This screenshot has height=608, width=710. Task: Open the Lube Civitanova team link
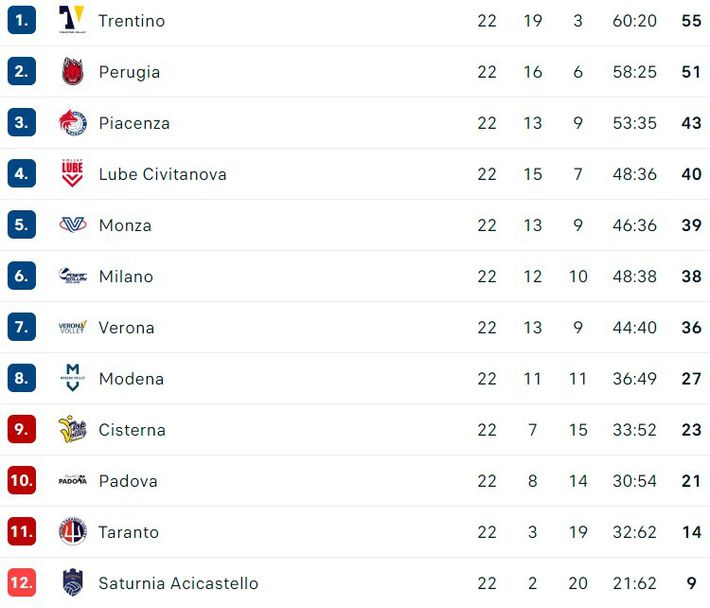(x=162, y=174)
